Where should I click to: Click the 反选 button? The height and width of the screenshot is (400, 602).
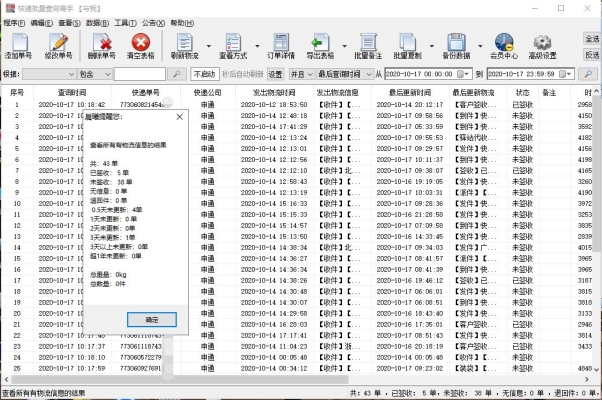(x=592, y=55)
